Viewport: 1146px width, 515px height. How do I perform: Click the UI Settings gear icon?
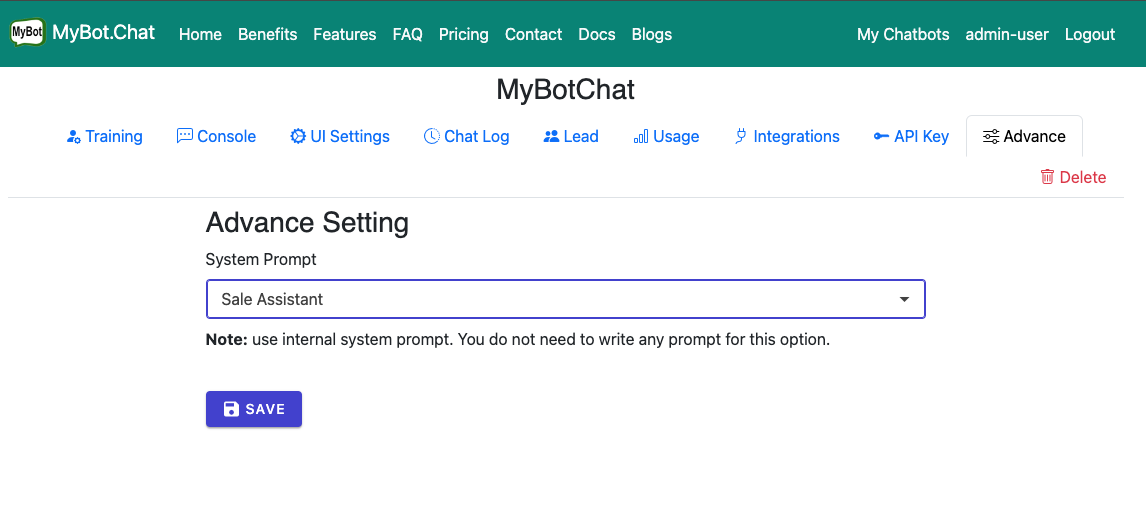(298, 136)
